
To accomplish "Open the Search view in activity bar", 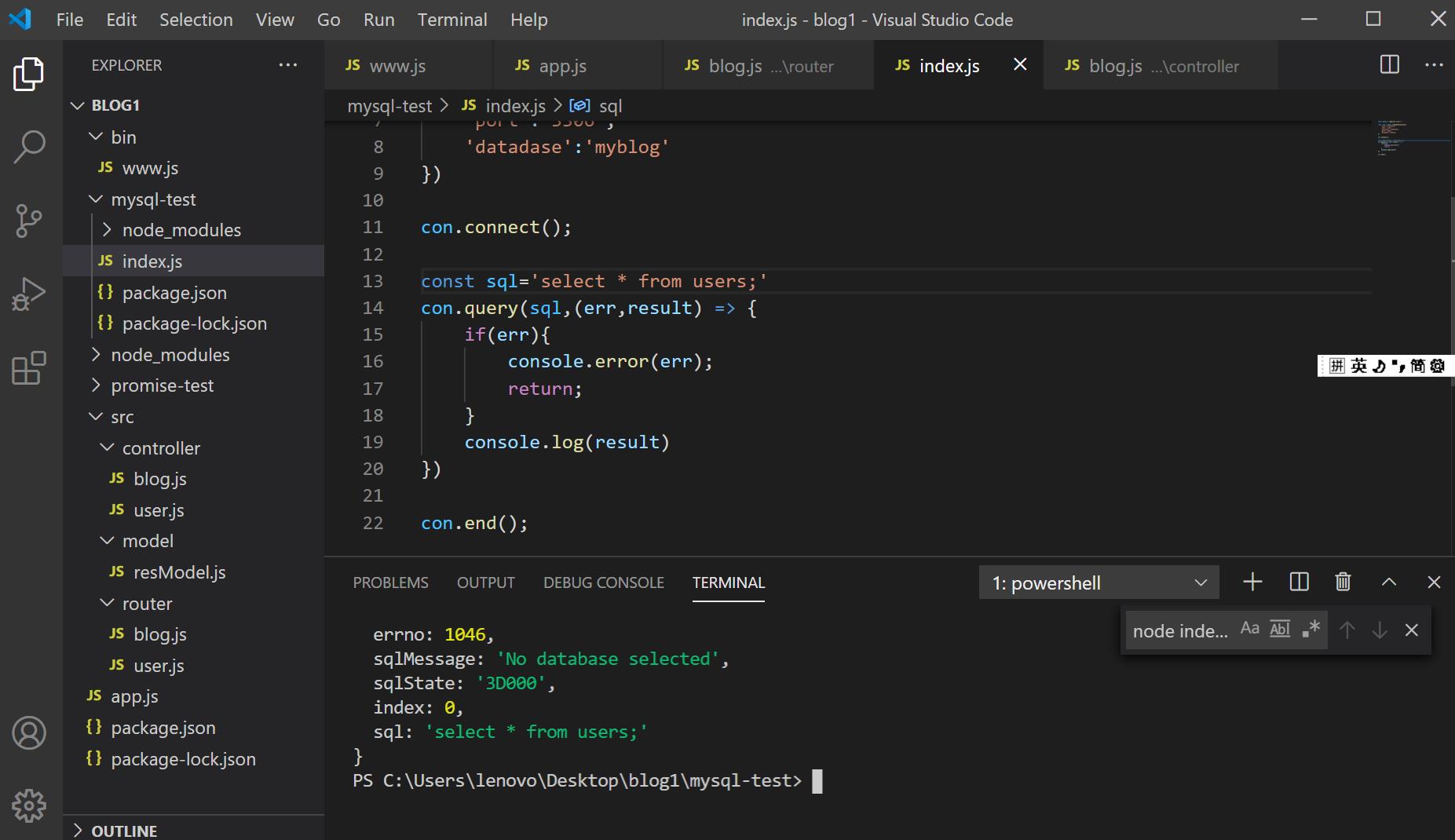I will [29, 147].
